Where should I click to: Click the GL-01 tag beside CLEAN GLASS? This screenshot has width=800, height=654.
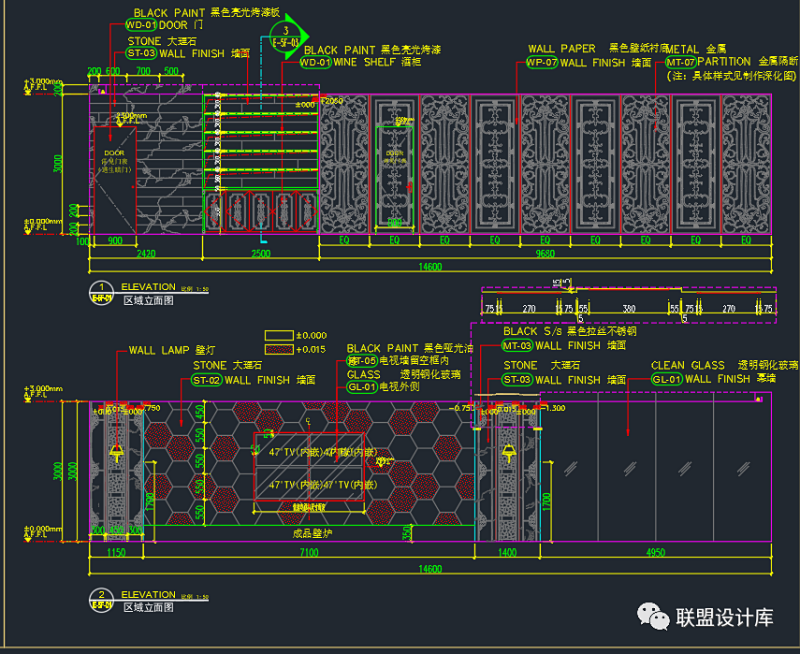[667, 380]
